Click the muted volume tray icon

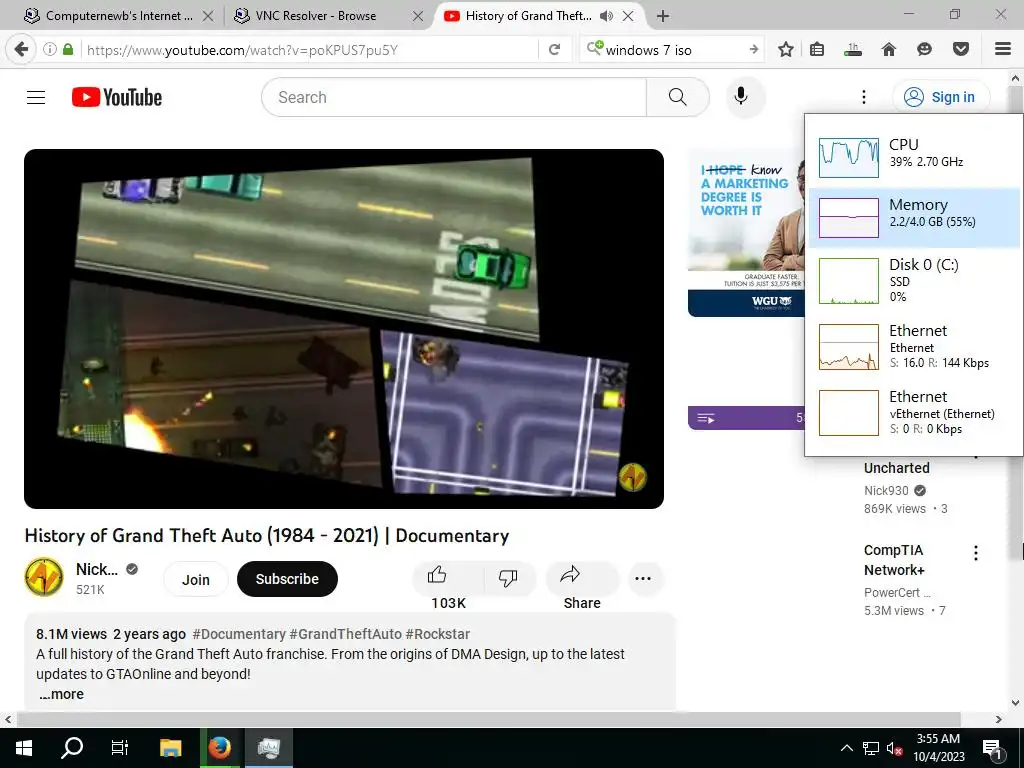(894, 748)
